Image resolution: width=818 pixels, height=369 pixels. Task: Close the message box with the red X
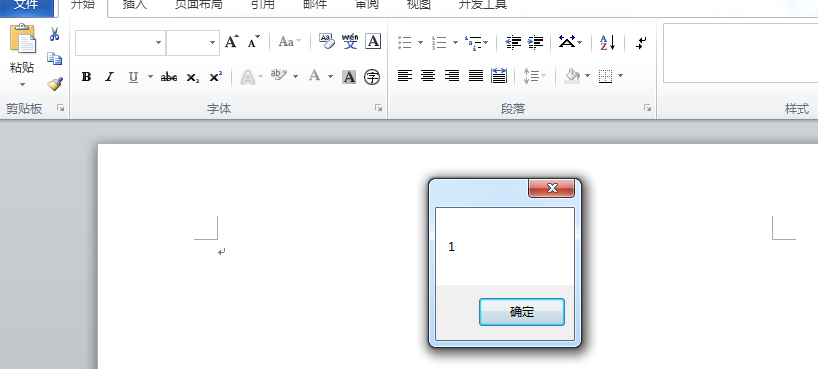551,188
